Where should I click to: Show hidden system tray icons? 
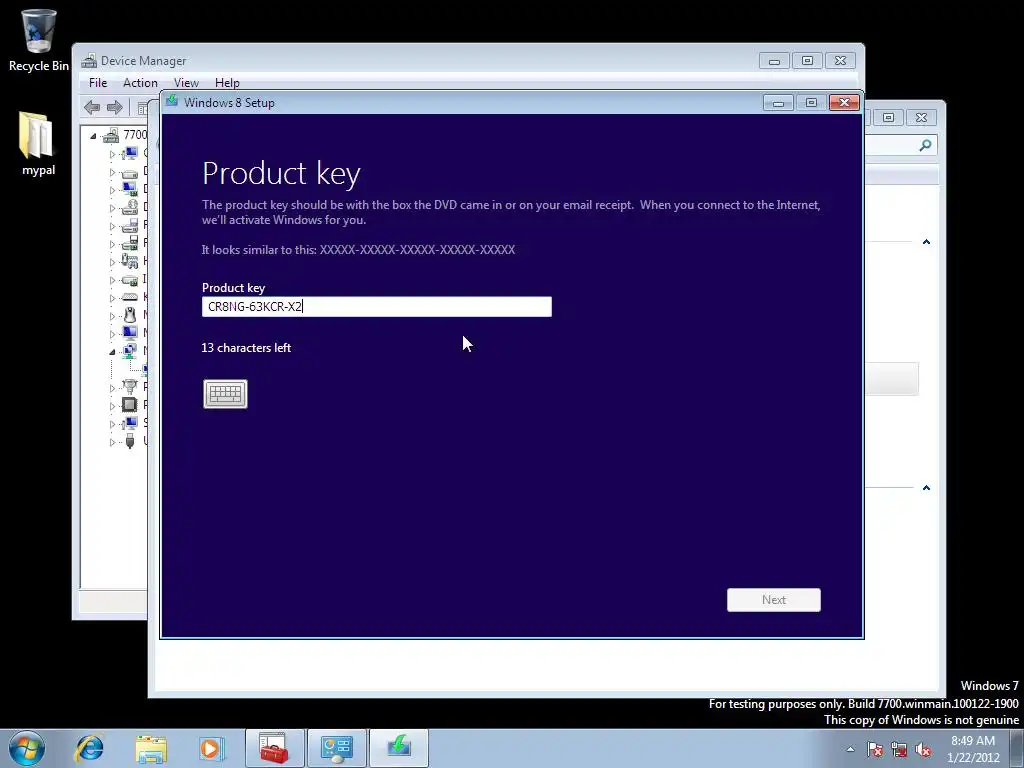point(850,749)
